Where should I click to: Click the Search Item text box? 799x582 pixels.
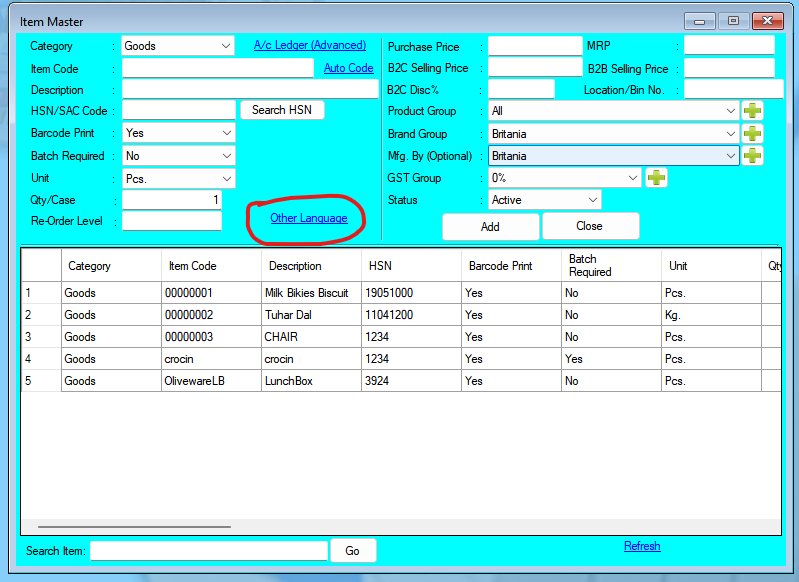(x=209, y=550)
